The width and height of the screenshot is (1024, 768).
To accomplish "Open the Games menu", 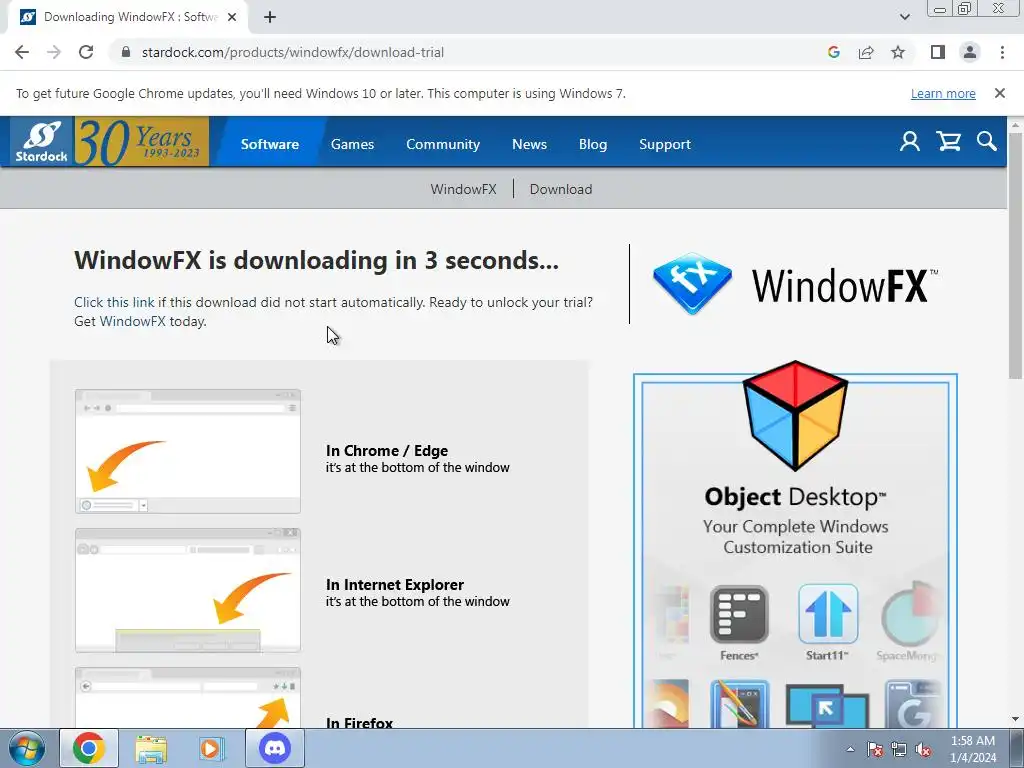I will (x=352, y=144).
